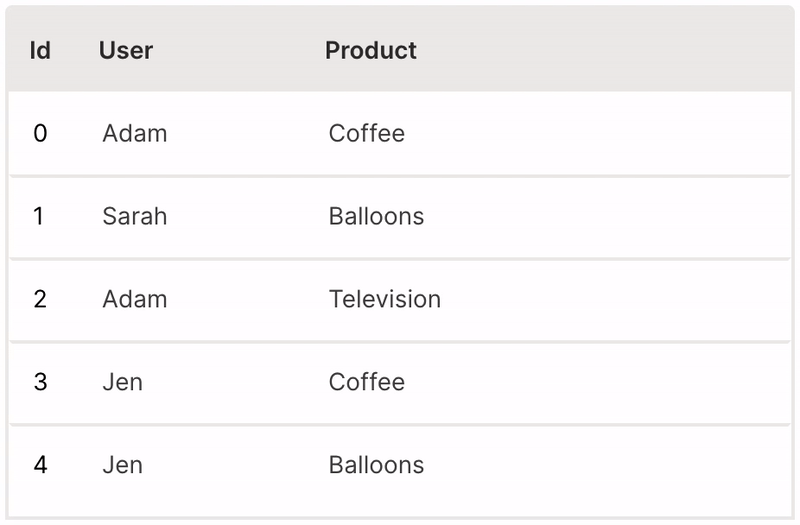Click blank header area right of Product
The height and width of the screenshot is (525, 800).
point(620,50)
